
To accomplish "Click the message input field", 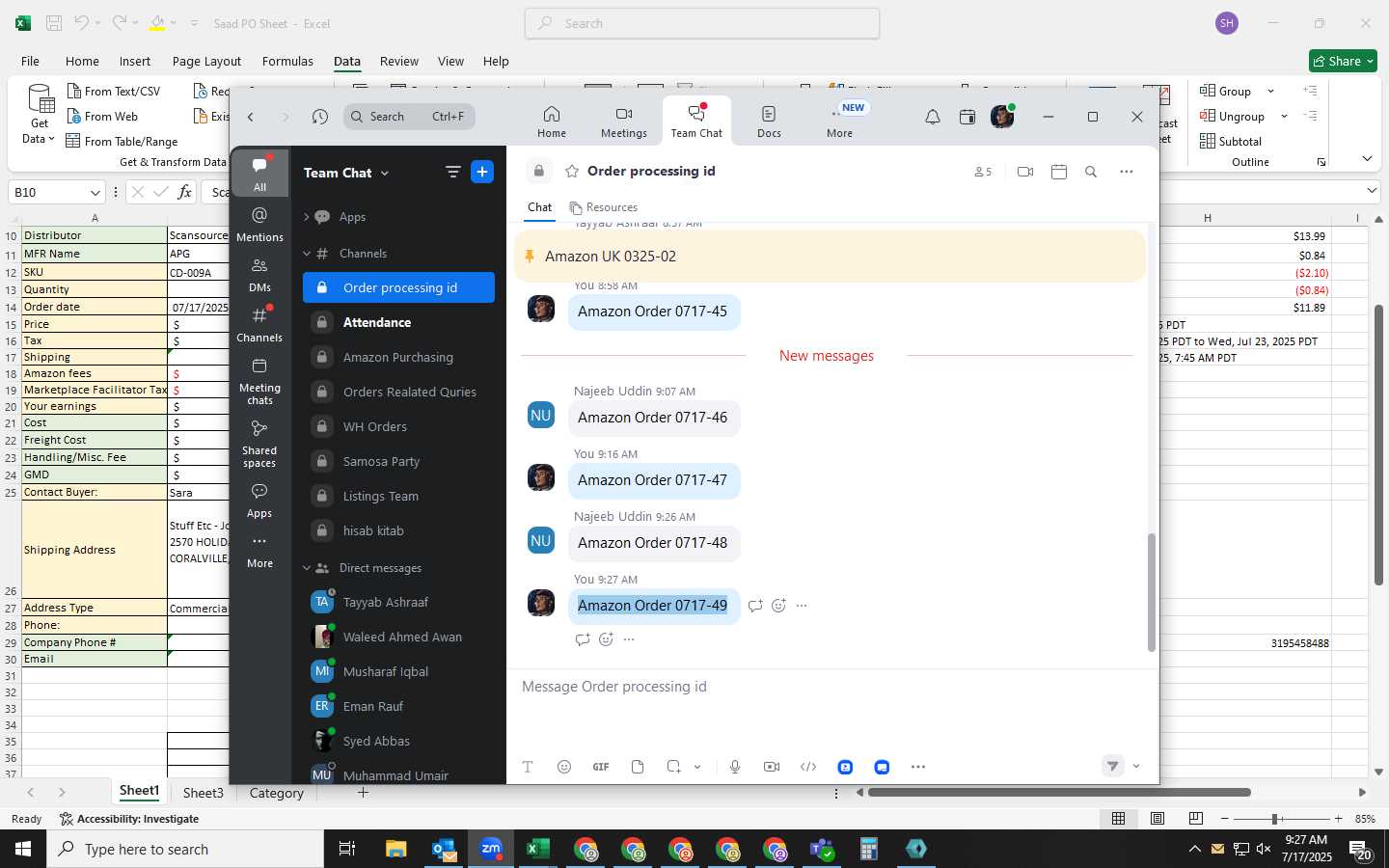I will click(830, 687).
